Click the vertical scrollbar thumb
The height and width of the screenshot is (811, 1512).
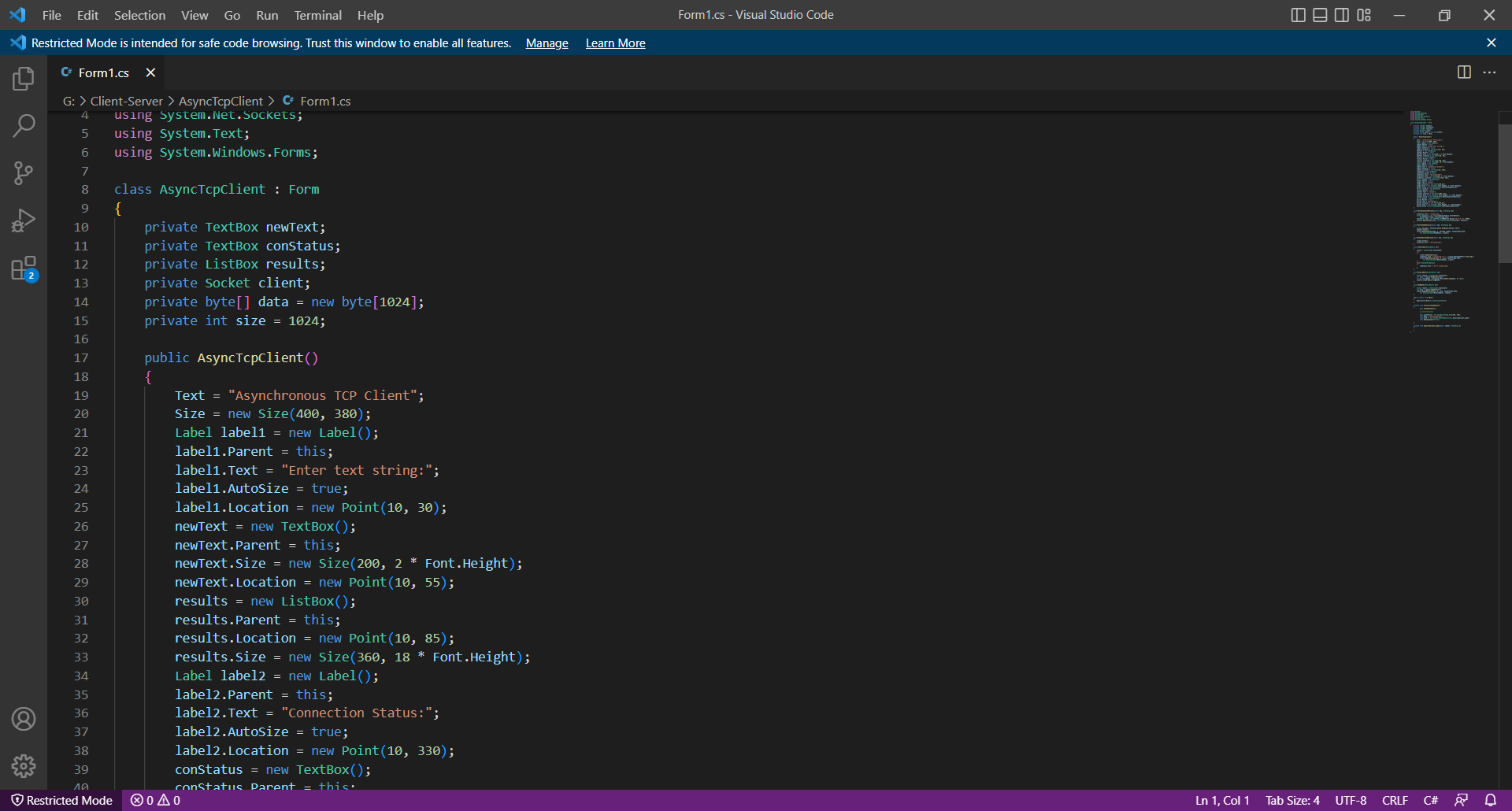pyautogui.click(x=1505, y=193)
